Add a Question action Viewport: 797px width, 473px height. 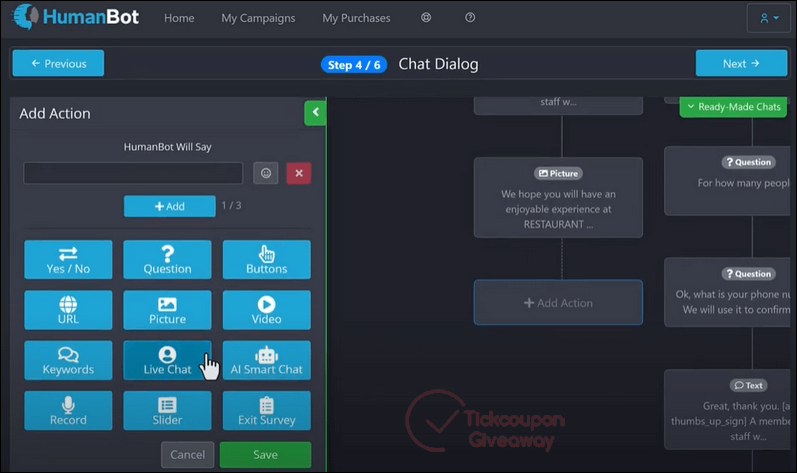[x=167, y=260]
